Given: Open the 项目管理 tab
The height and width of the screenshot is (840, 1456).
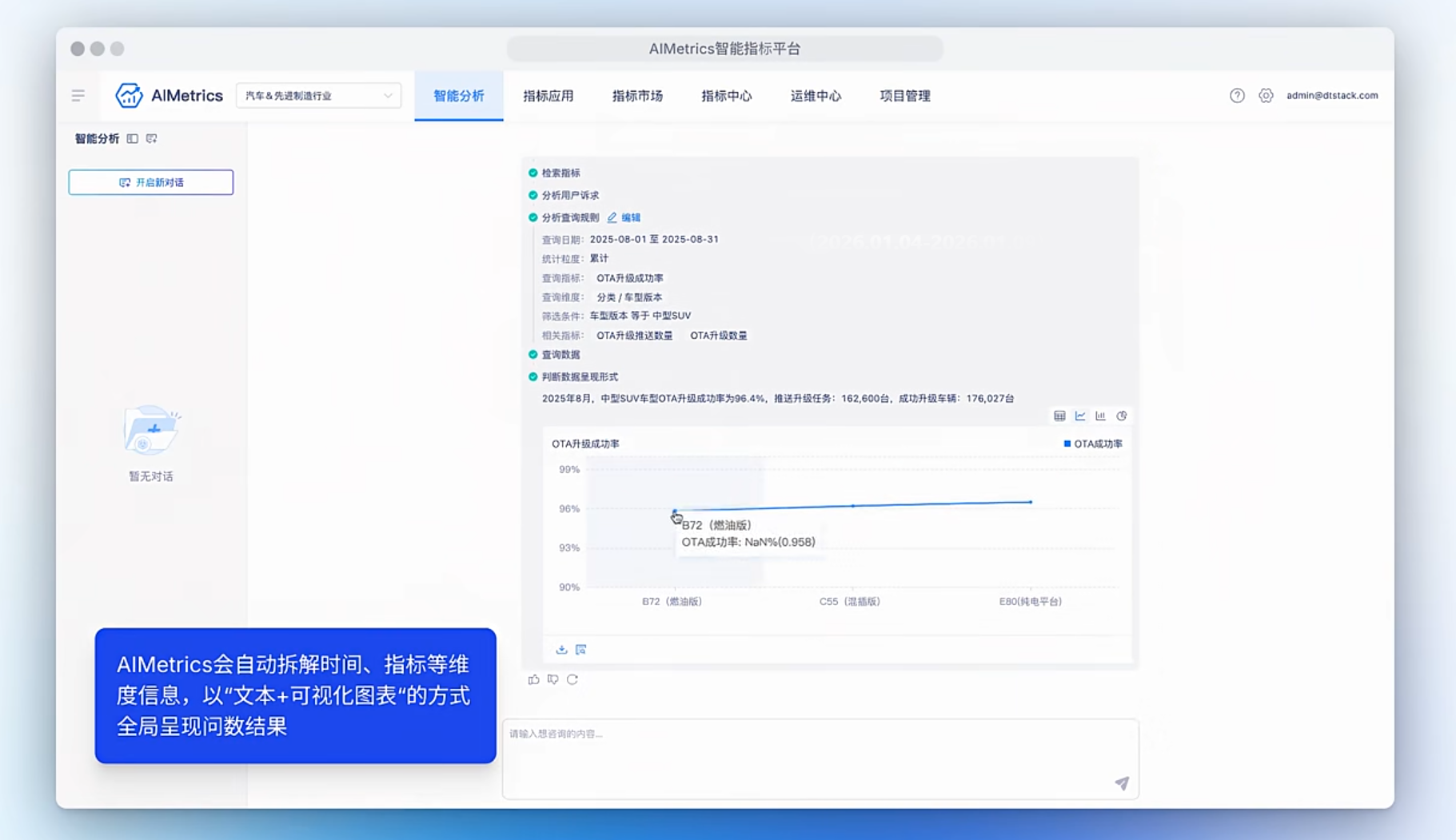Looking at the screenshot, I should coord(905,96).
